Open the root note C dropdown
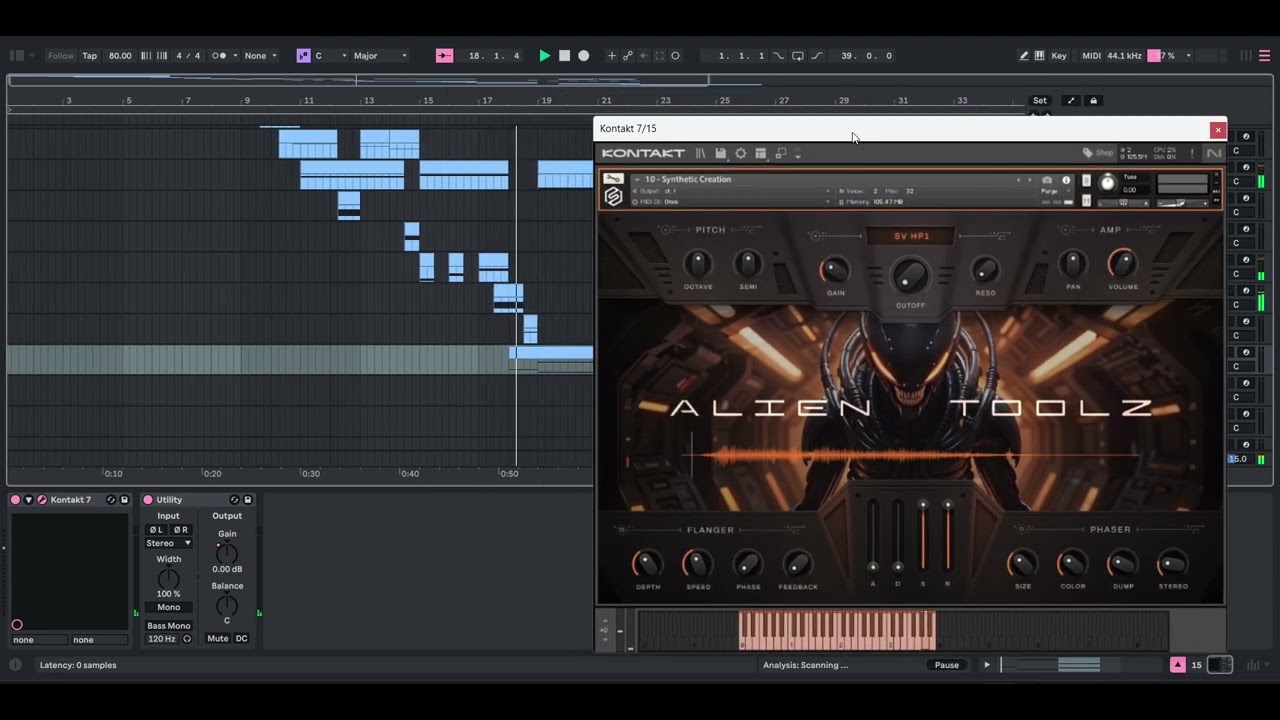1280x720 pixels. 331,56
